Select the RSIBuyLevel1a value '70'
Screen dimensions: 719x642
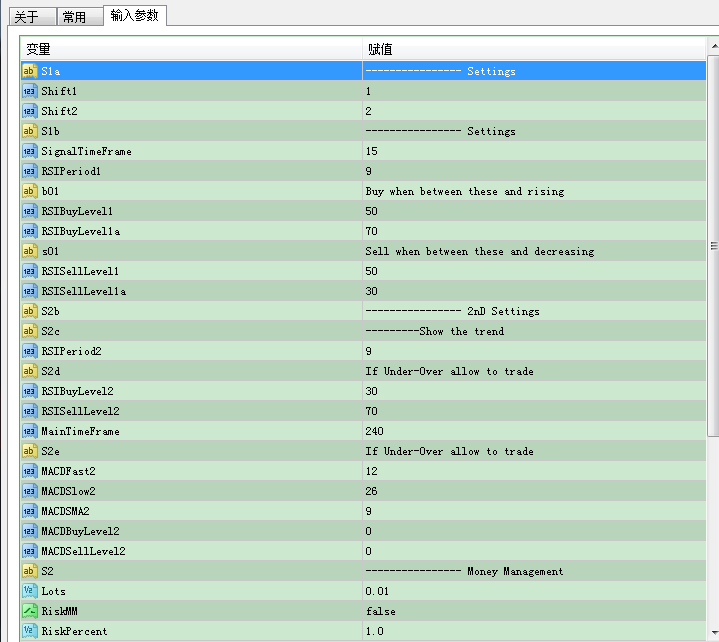534,231
